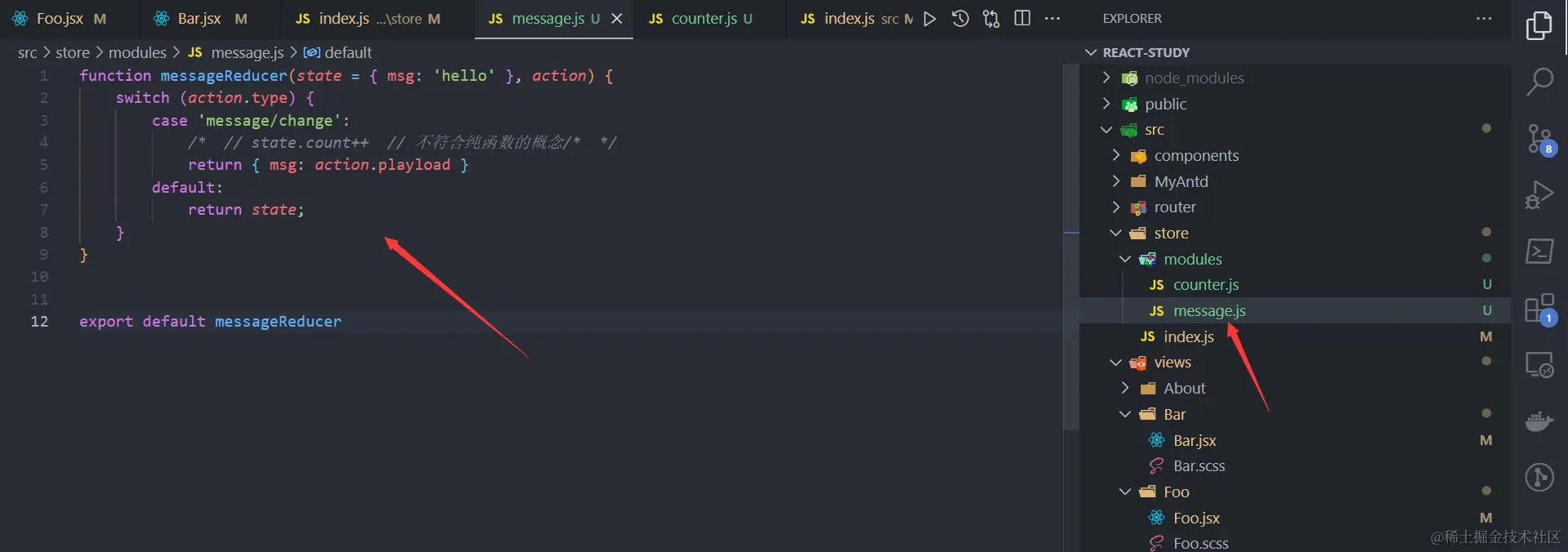Image resolution: width=1568 pixels, height=552 pixels.
Task: Expand the About folder
Action: coord(1125,388)
